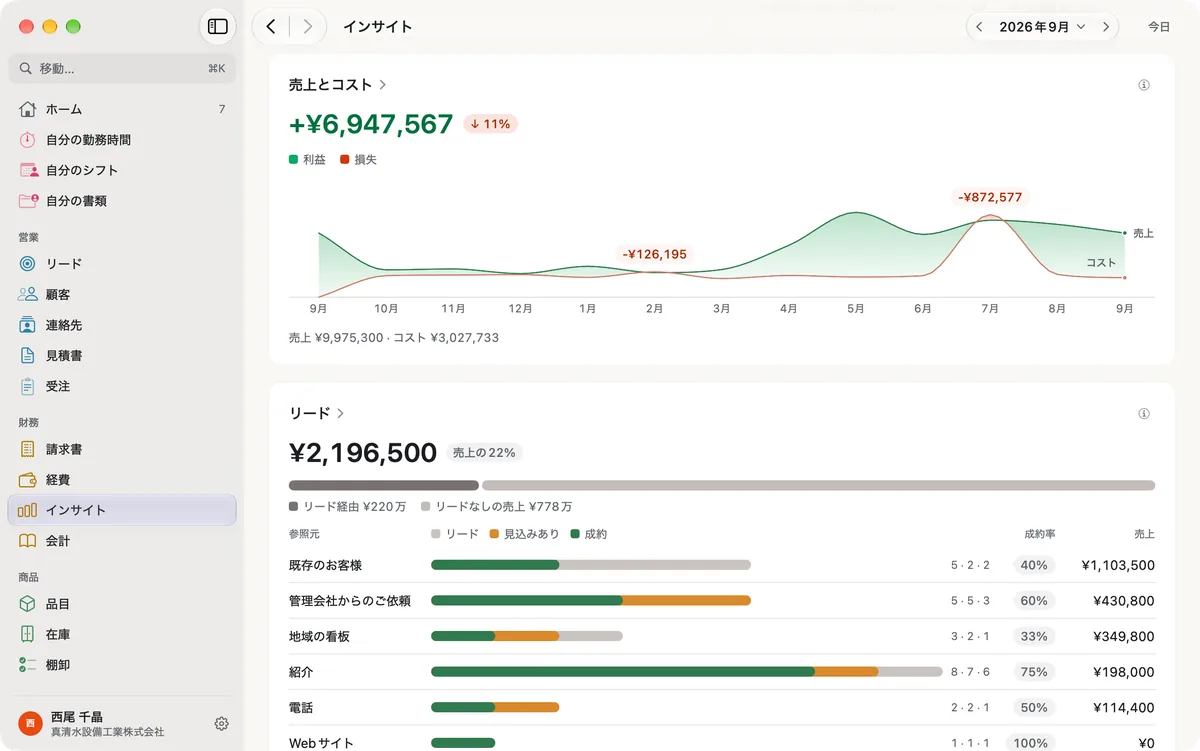Image resolution: width=1200 pixels, height=751 pixels.
Task: Click the -¥126,195 loss label
Action: tap(655, 254)
